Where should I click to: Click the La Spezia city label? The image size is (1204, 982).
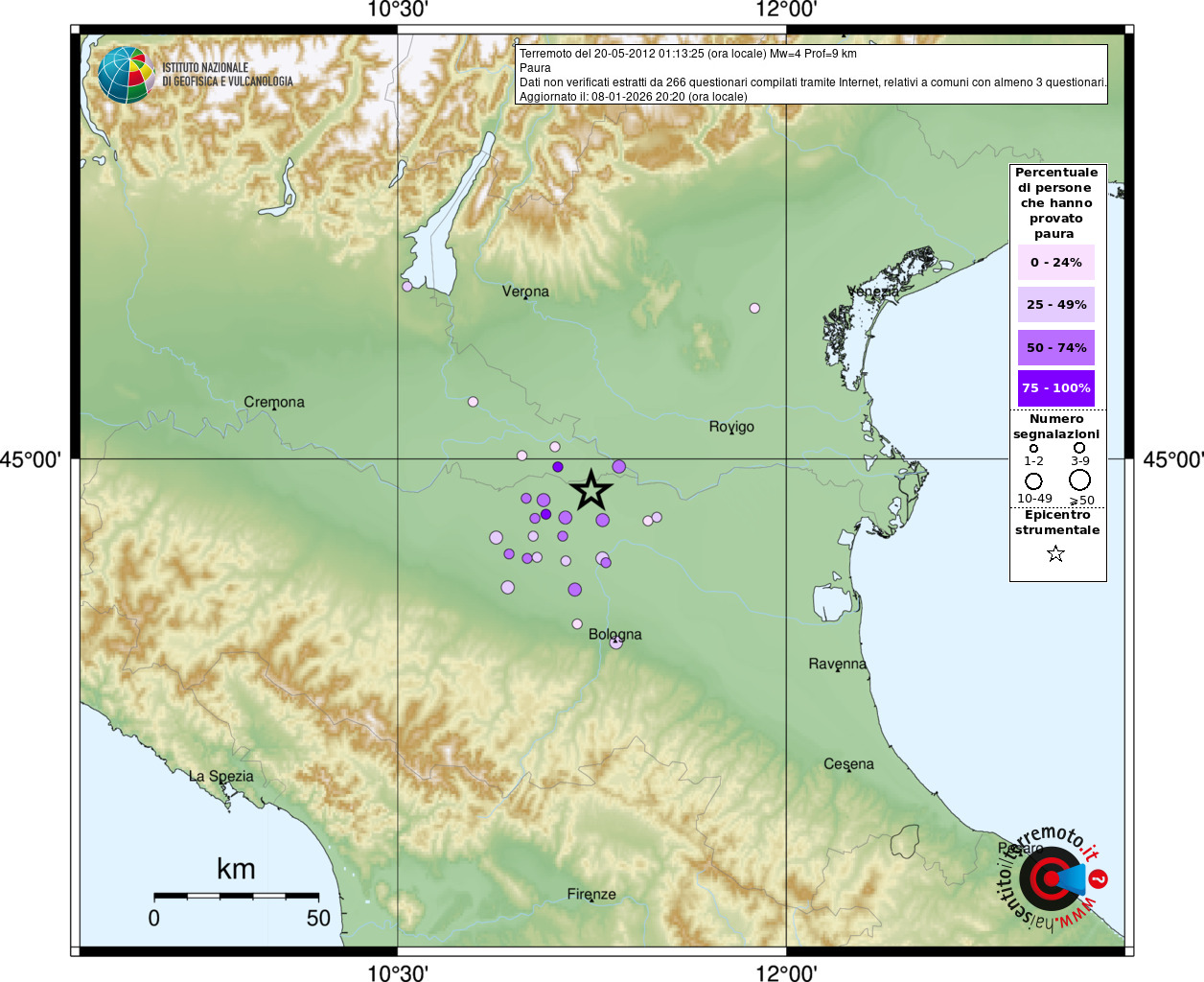[x=221, y=777]
